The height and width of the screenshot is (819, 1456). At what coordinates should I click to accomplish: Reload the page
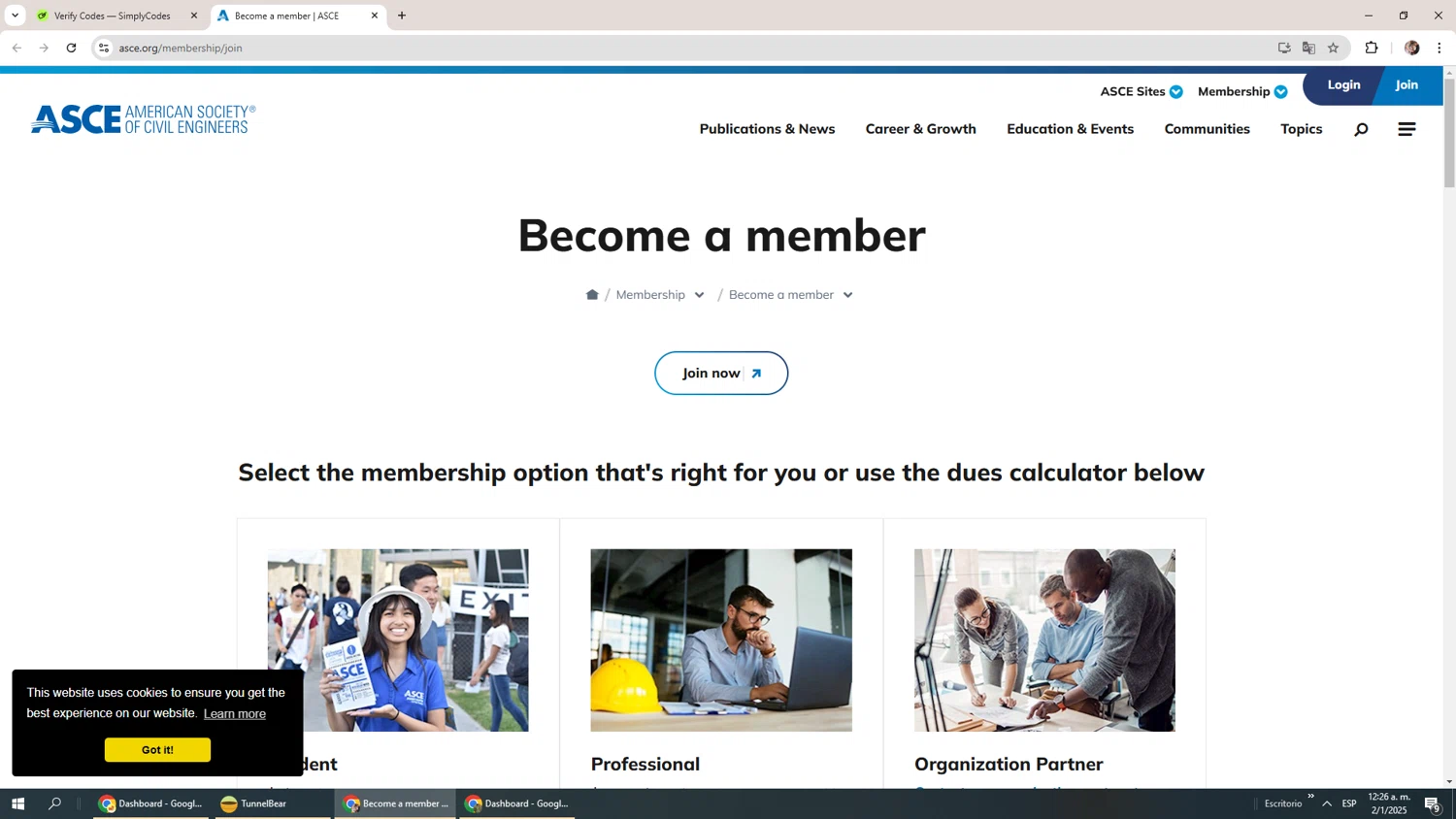click(x=71, y=48)
